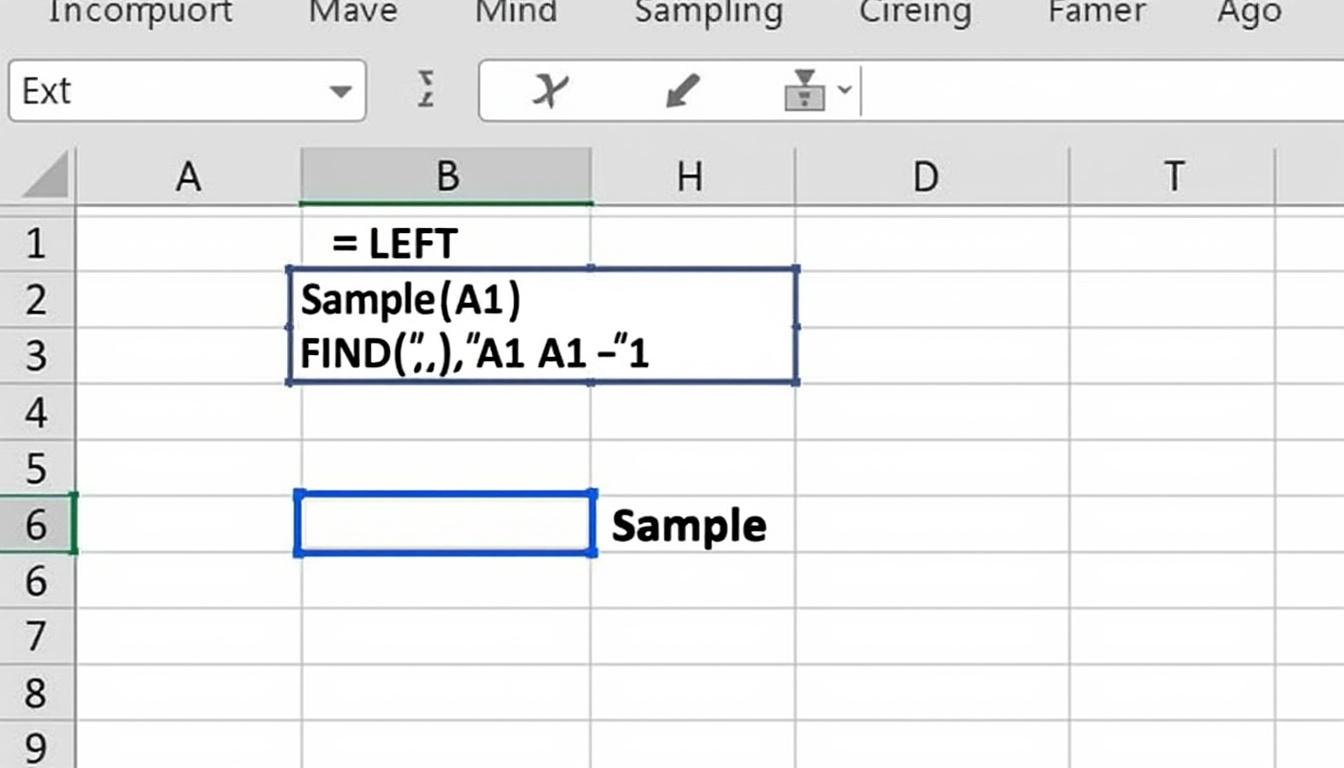This screenshot has height=768, width=1344.
Task: Open the Name Box dropdown arrow
Action: pos(340,91)
